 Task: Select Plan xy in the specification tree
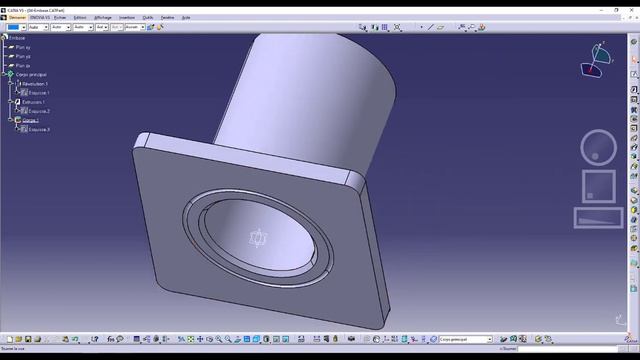23,47
